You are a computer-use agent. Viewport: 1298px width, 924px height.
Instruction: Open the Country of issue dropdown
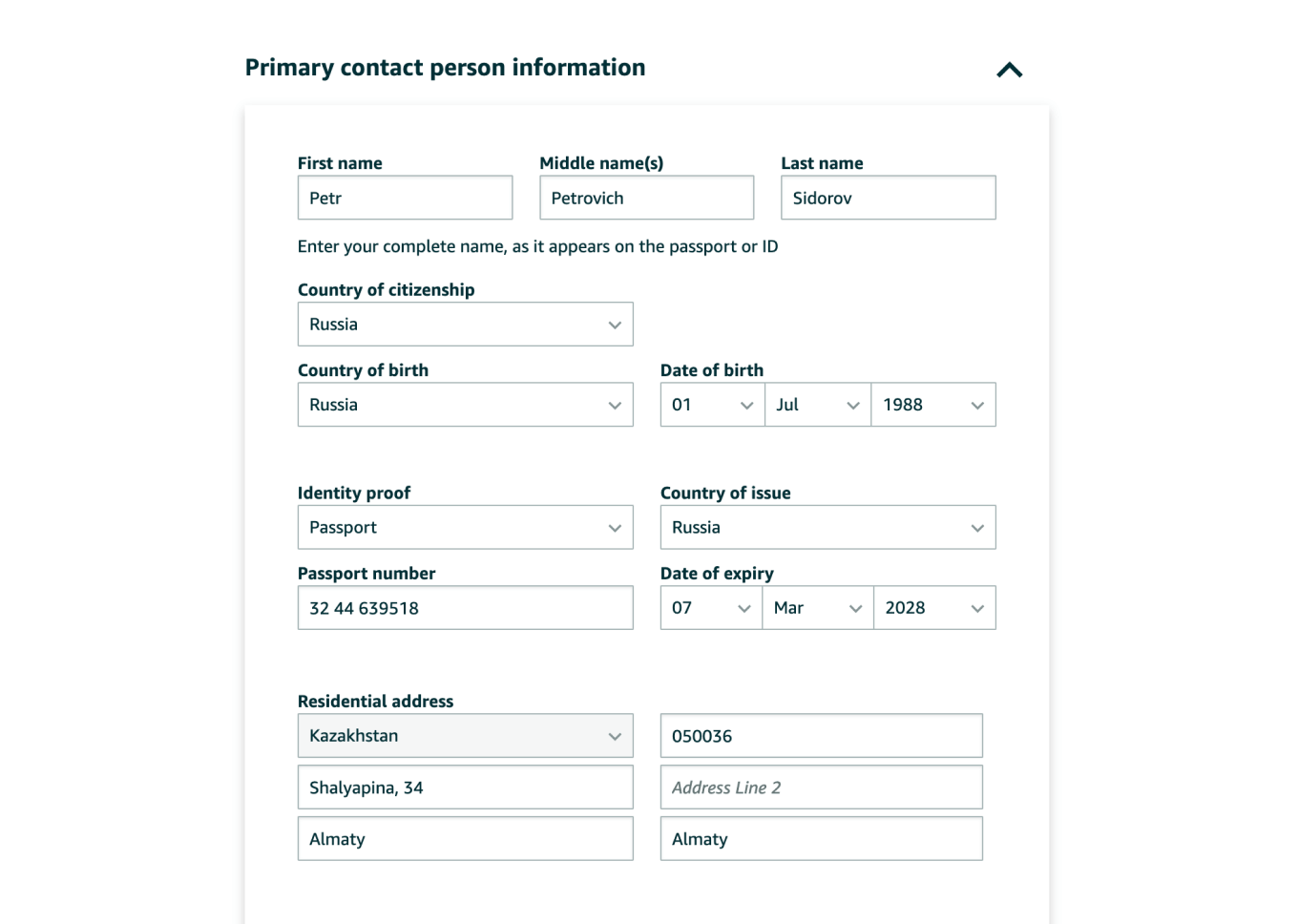pyautogui.click(x=827, y=527)
